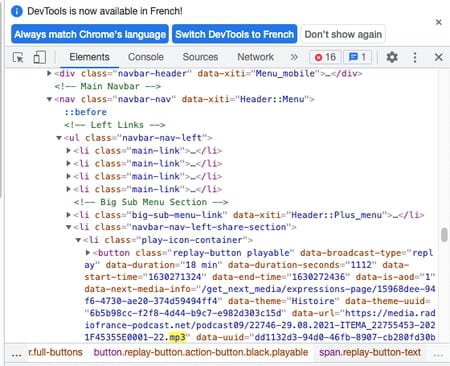The image size is (450, 366).
Task: Click the Header::Menu attribute value
Action: coord(272,99)
